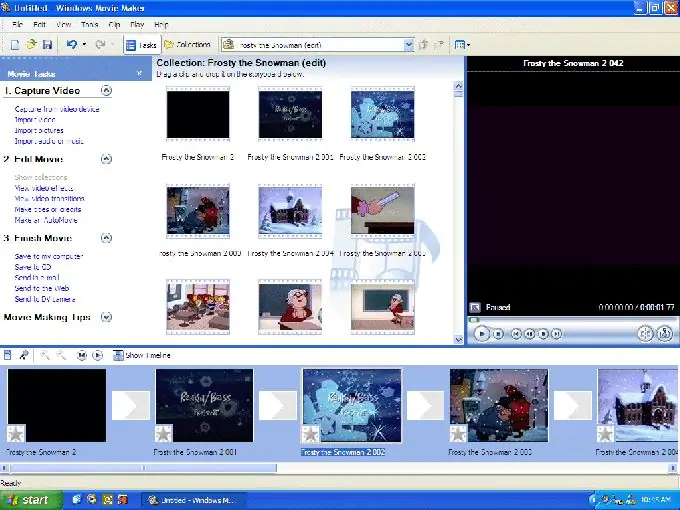The image size is (680, 510).
Task: Click collection scrollbar up arrow
Action: coord(458,86)
